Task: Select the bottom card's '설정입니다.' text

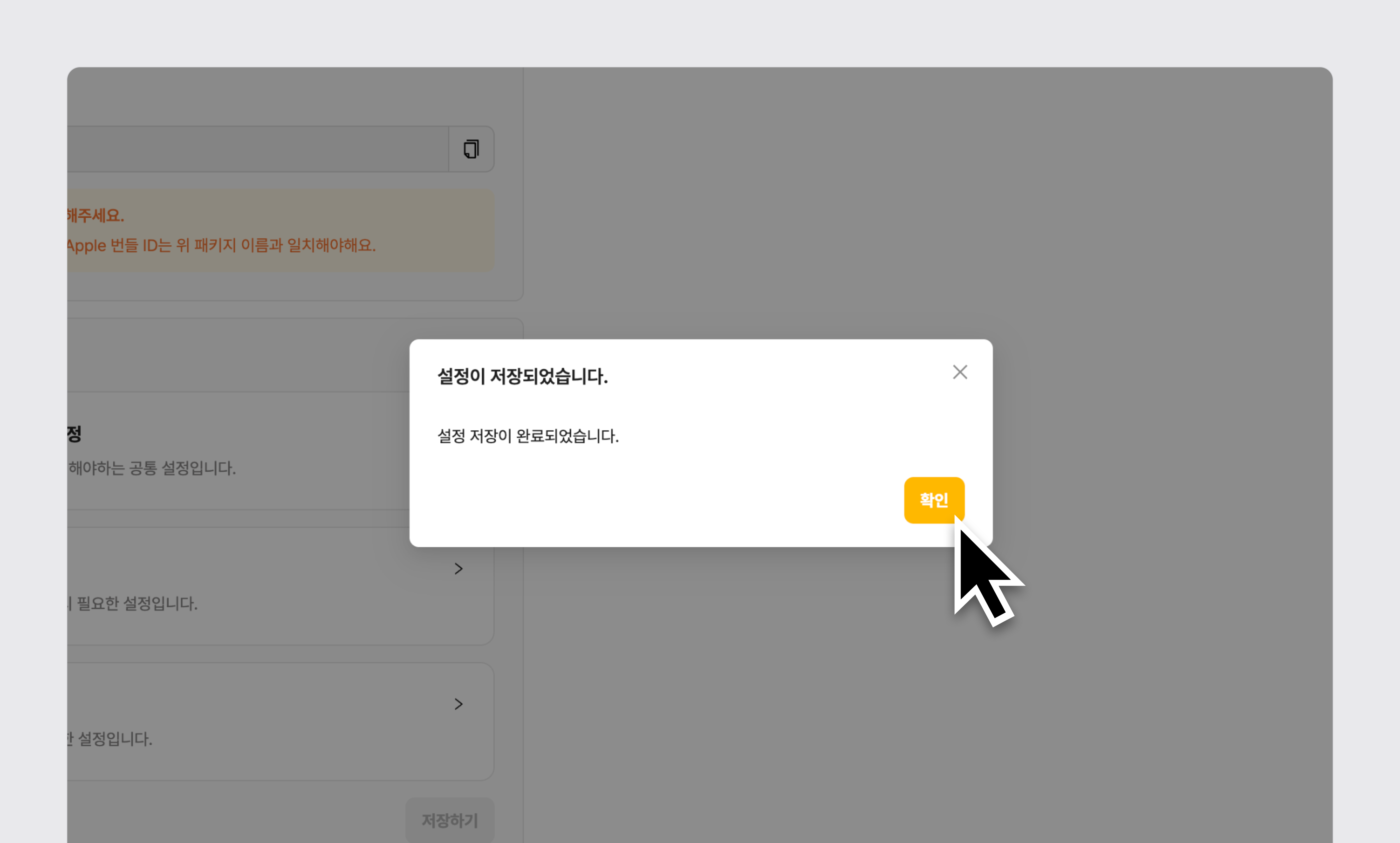Action: point(114,739)
